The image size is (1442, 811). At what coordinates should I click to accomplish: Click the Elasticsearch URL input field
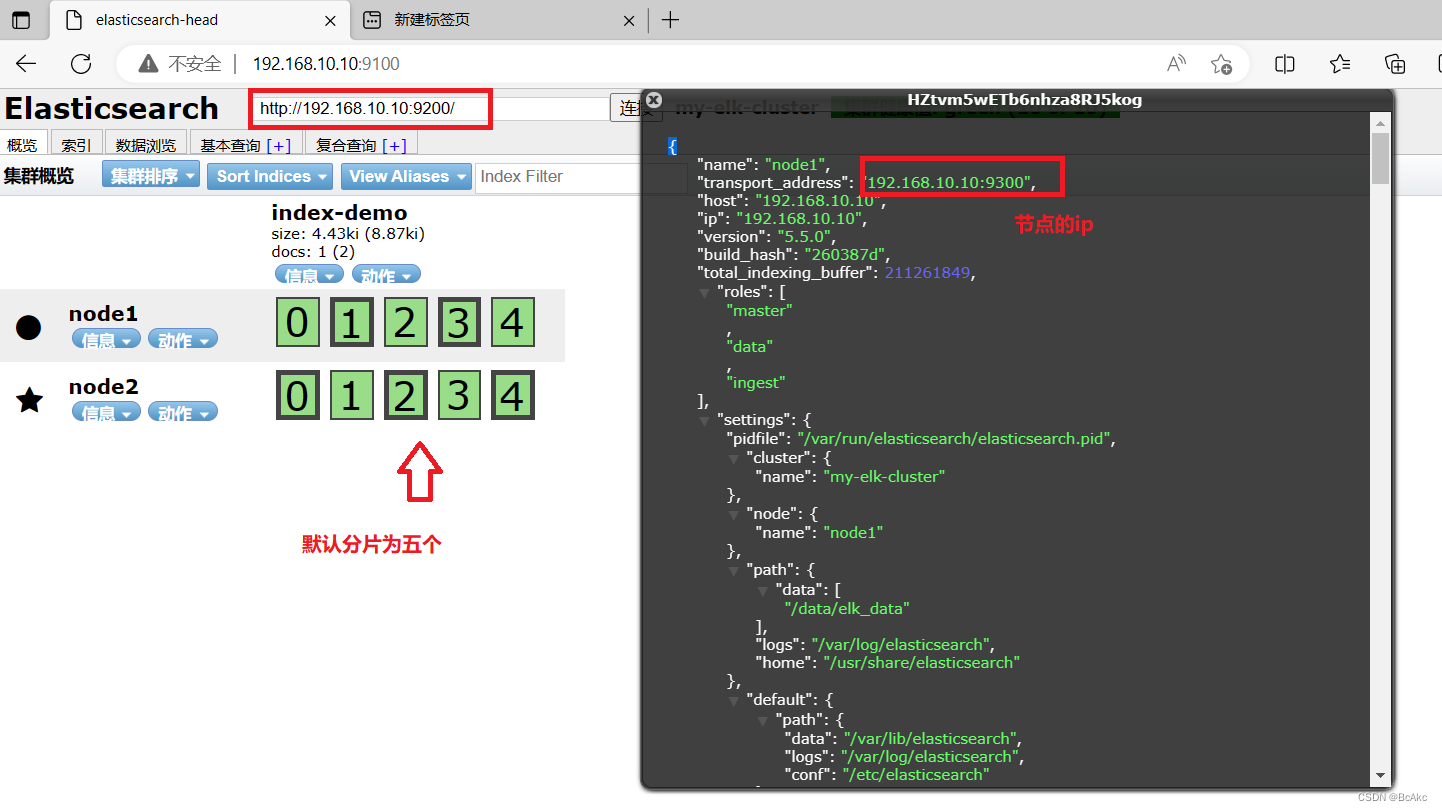(428, 108)
